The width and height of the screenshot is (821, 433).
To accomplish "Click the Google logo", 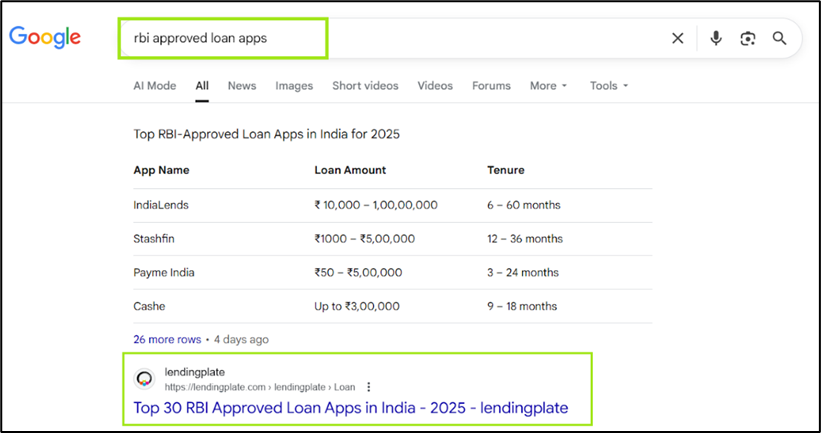I will (x=45, y=38).
